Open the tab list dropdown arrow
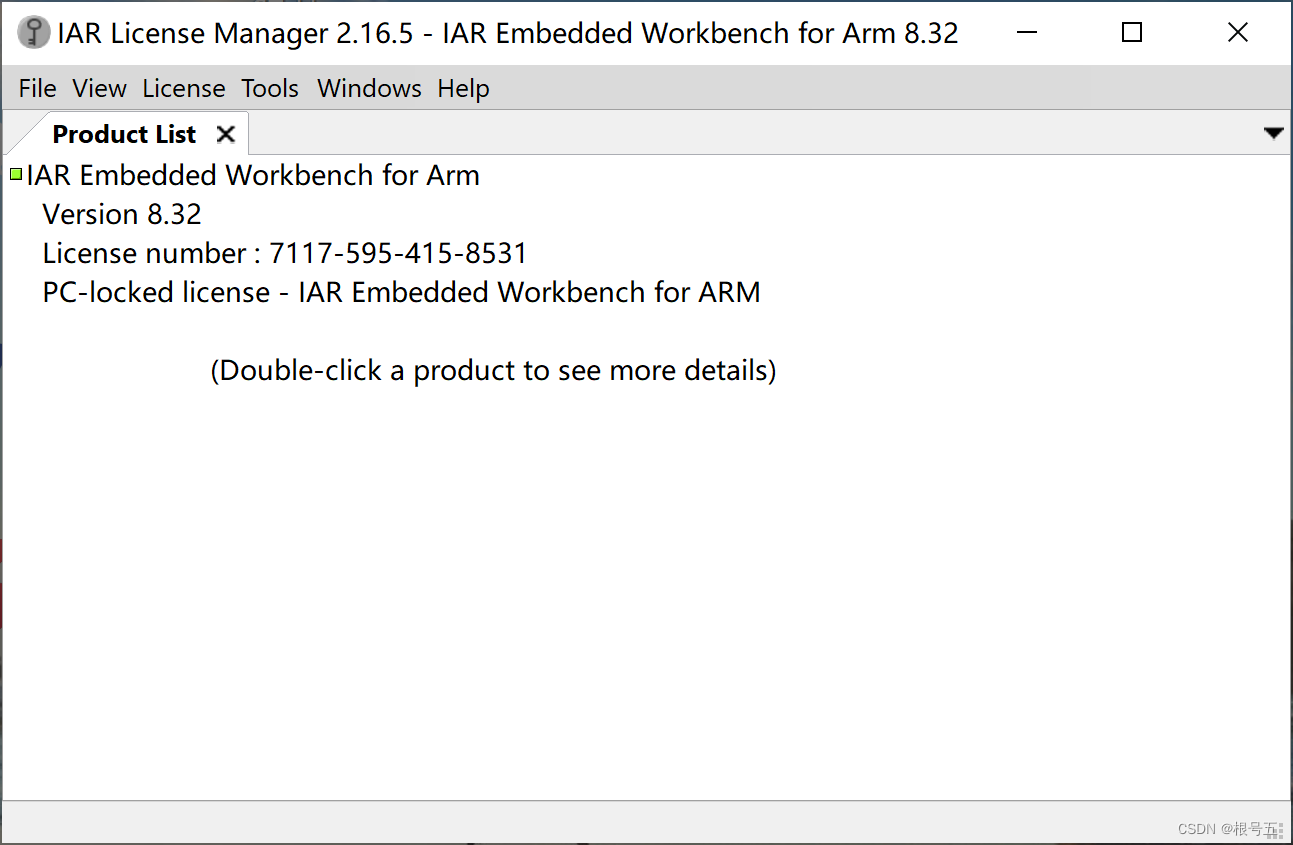Screen dimensions: 1293x845 click(1273, 133)
